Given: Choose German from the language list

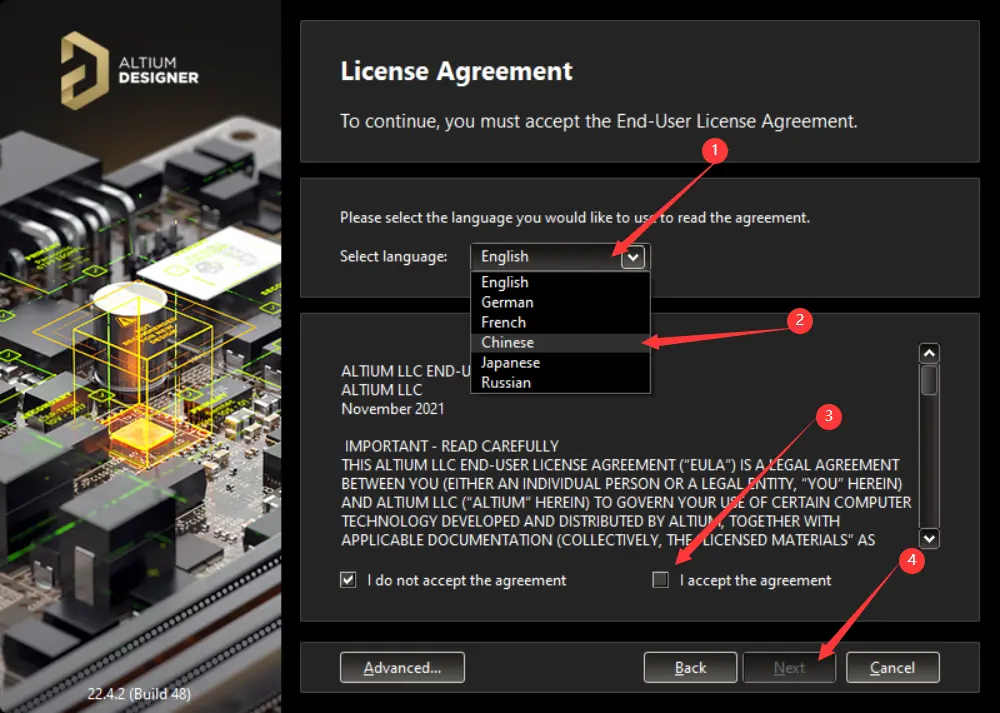Looking at the screenshot, I should click(x=560, y=302).
